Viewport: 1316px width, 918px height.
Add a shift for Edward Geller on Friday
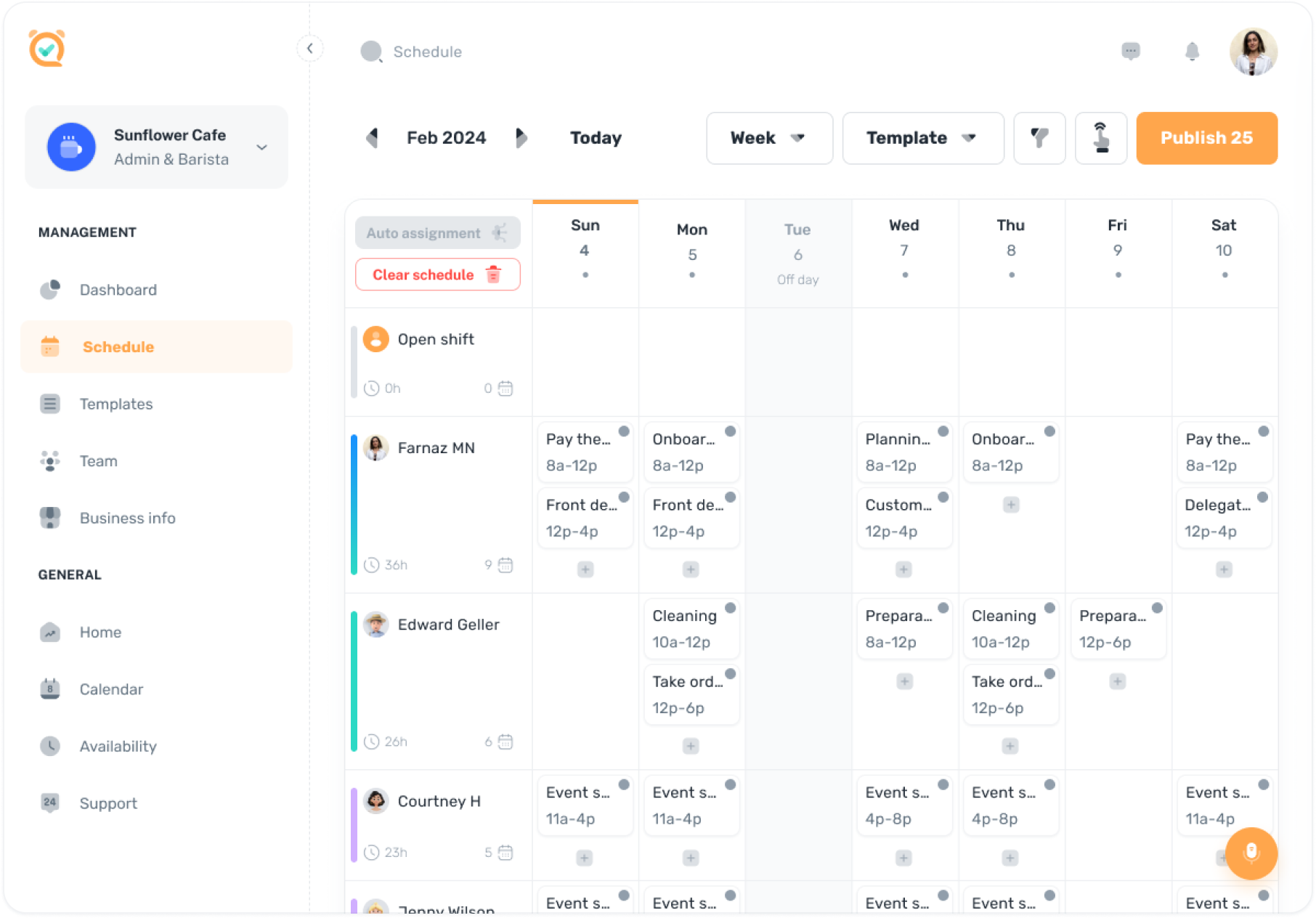click(x=1118, y=681)
